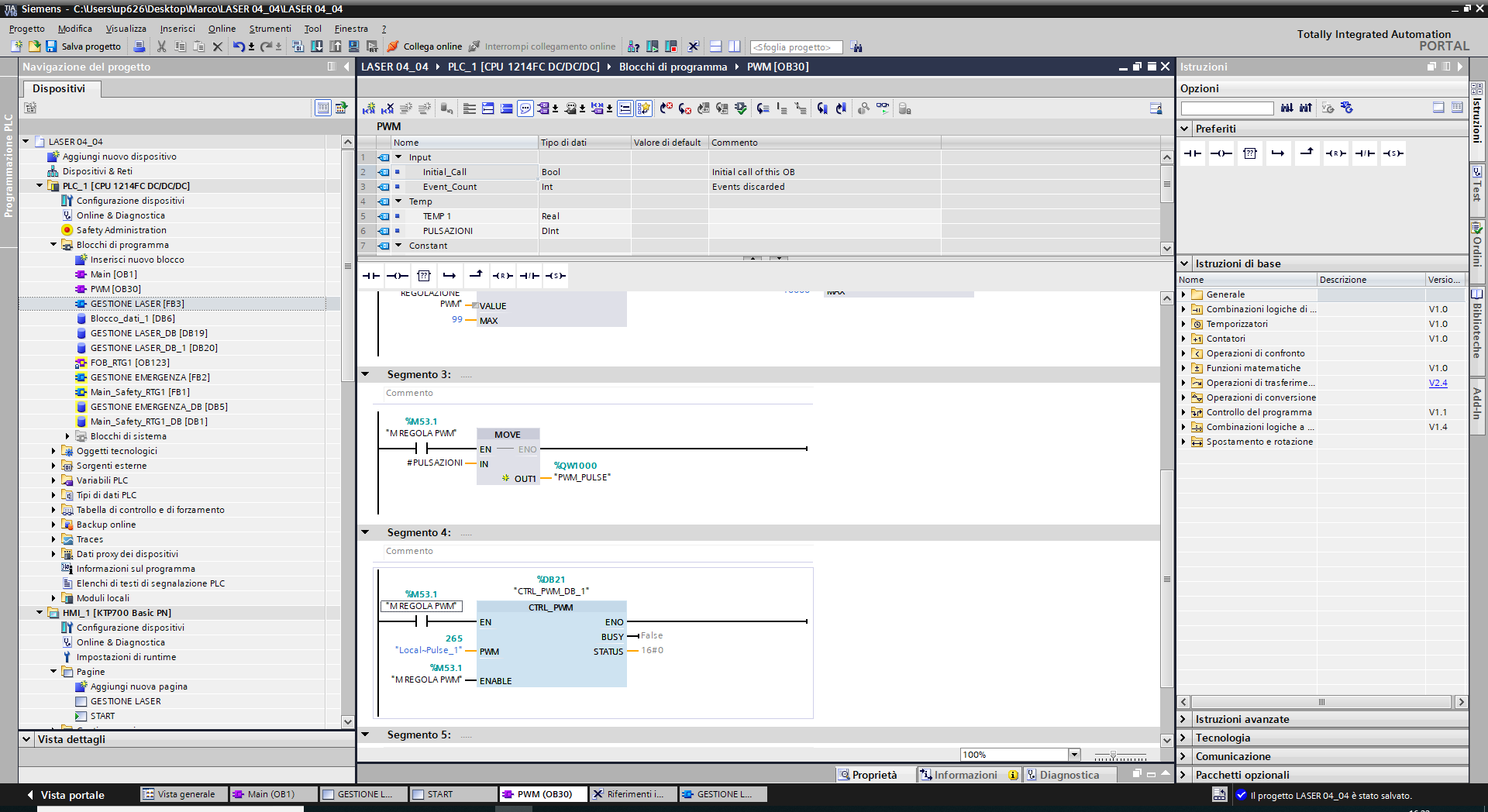Click PLC_1 in the breadcrumb path
This screenshot has height=812, width=1488.
coord(524,67)
